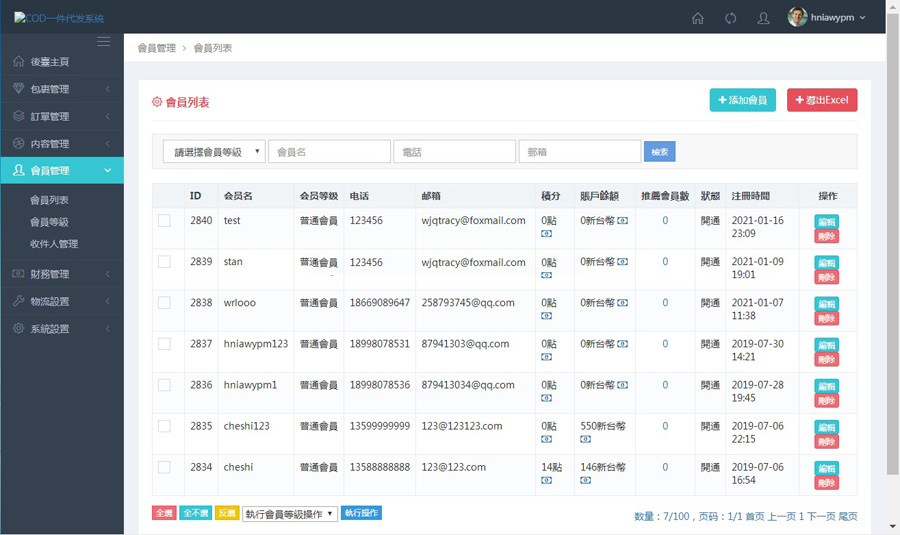The width and height of the screenshot is (900, 535).
Task: Open the 執行會員等級操作 dropdown
Action: pyautogui.click(x=289, y=514)
